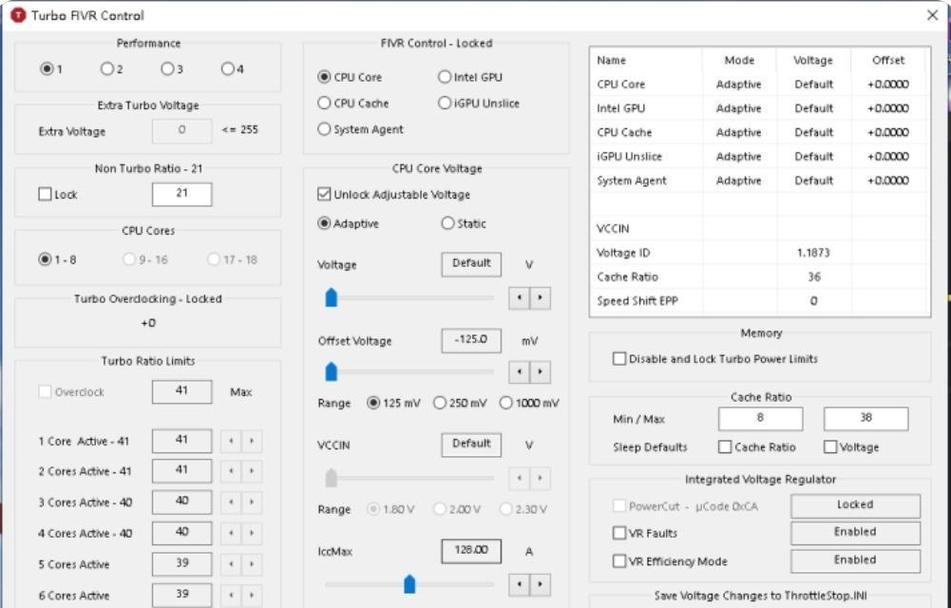Choose Intel GPU in FIVR Control
Viewport: 951px width, 608px height.
[445, 77]
